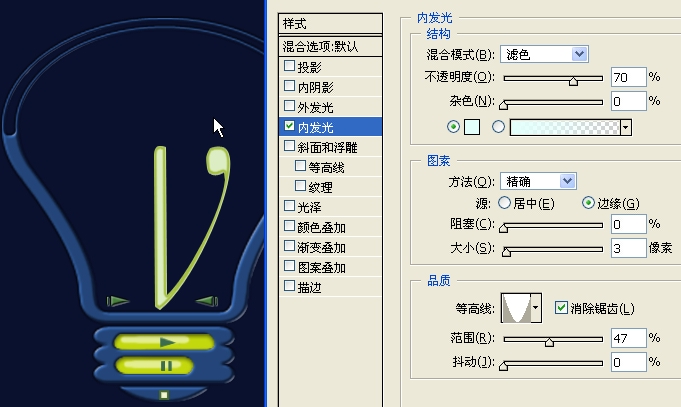Open the 描边 style settings row
Viewport: 681px width, 407px height.
click(330, 287)
